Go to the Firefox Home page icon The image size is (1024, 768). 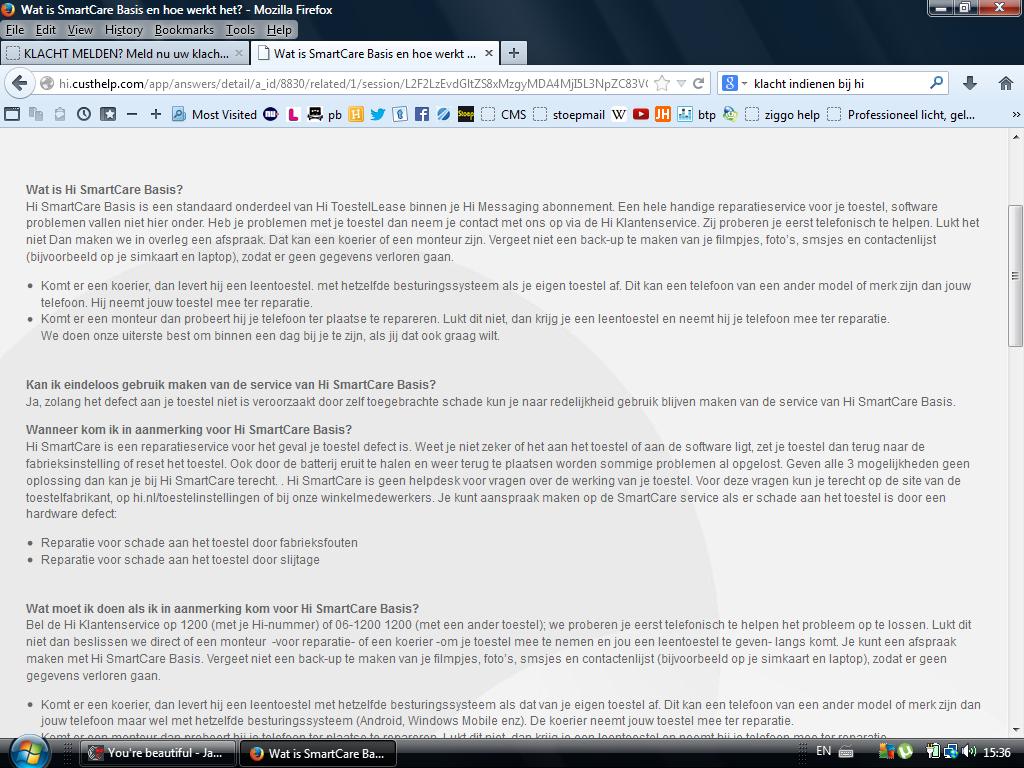tap(1005, 83)
